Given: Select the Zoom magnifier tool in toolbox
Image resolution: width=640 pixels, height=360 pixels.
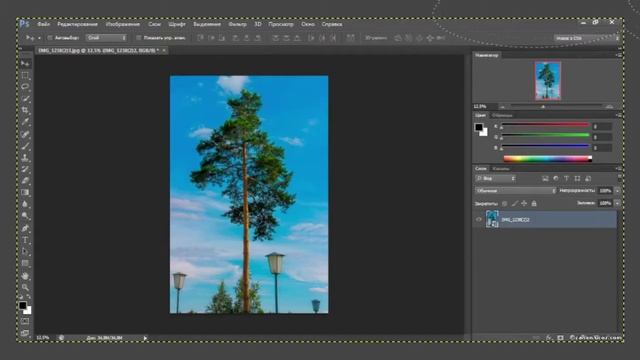Looking at the screenshot, I should [x=25, y=287].
